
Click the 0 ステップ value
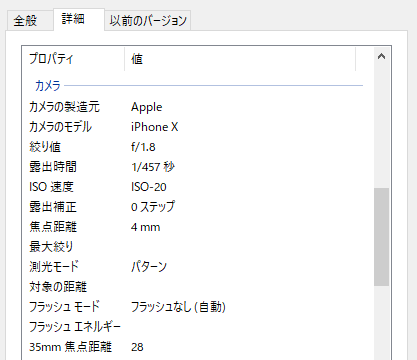[x=153, y=207]
